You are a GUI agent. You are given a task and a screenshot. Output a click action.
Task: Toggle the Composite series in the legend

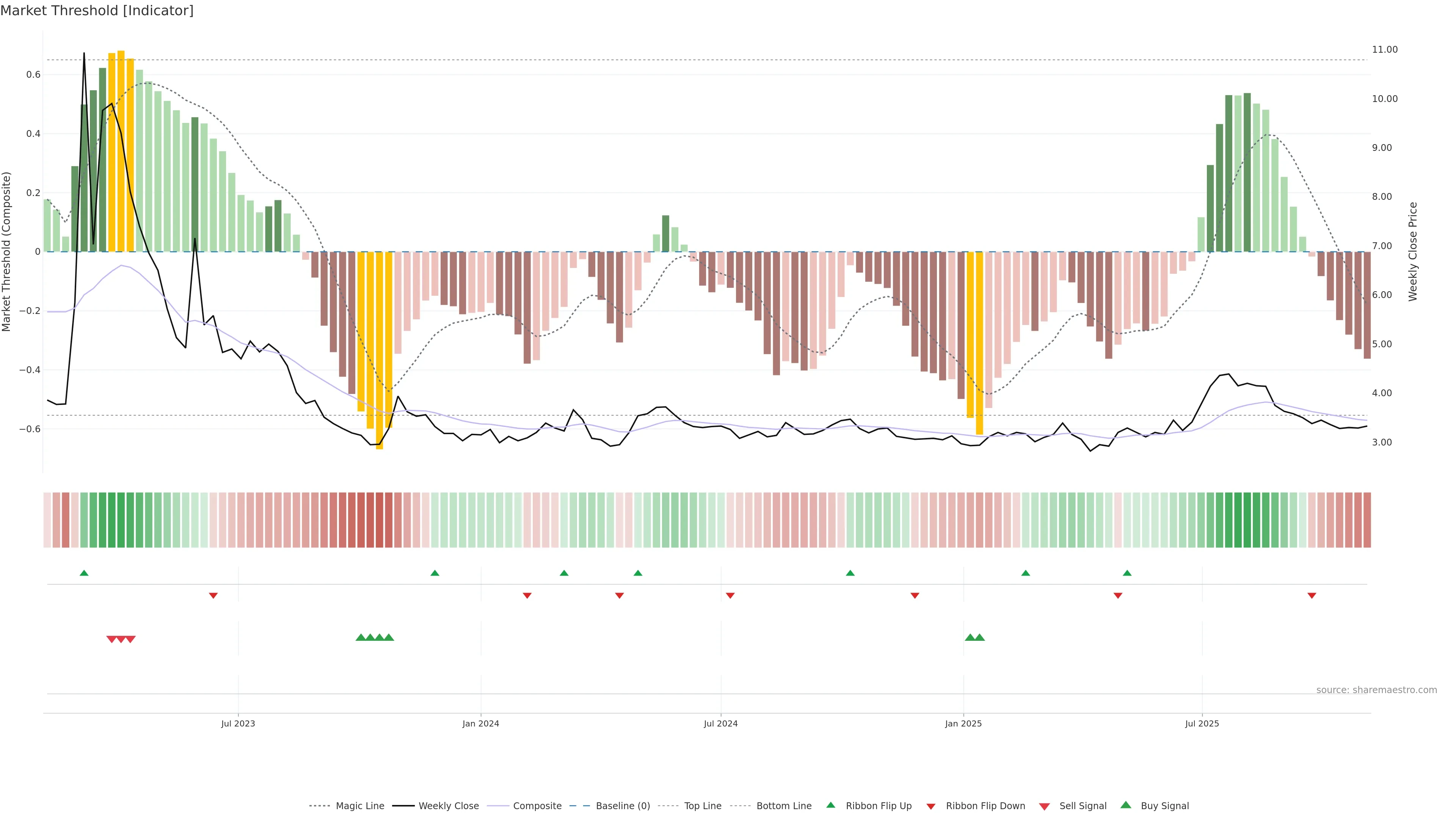point(537,806)
